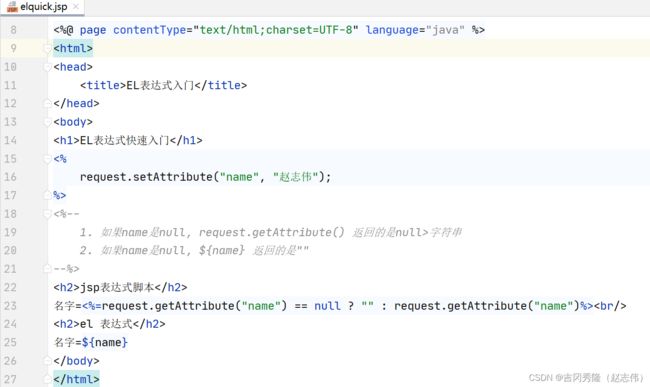Click comment line starting with '1.' on line 19
650x387 pixels.
271,232
